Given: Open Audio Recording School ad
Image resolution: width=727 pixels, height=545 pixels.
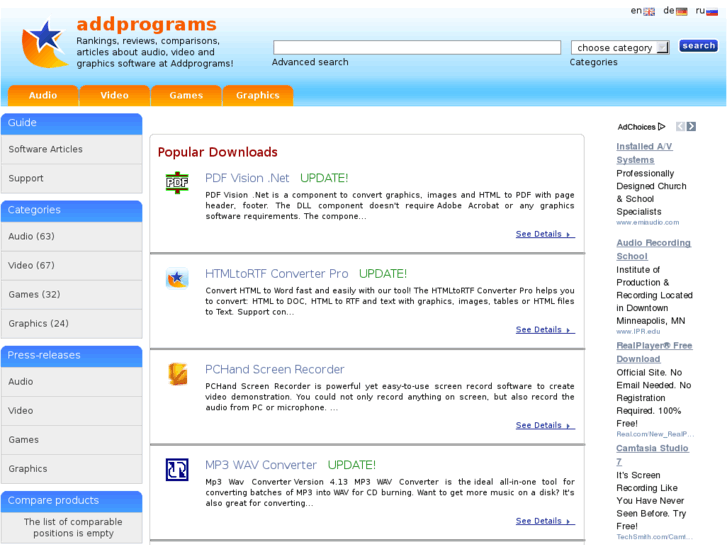Looking at the screenshot, I should tap(653, 250).
